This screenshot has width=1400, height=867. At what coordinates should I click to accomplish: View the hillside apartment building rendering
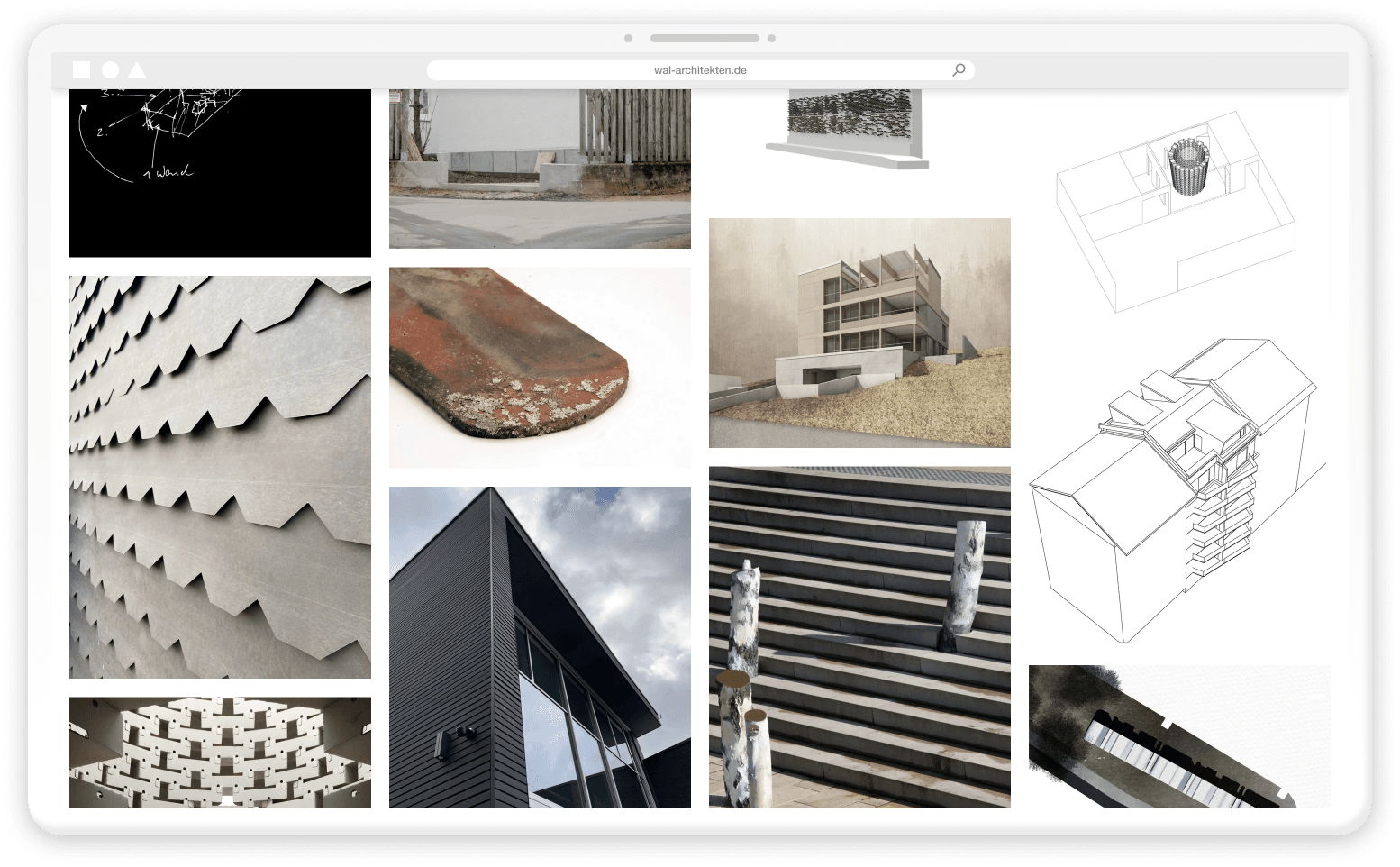pos(859,333)
